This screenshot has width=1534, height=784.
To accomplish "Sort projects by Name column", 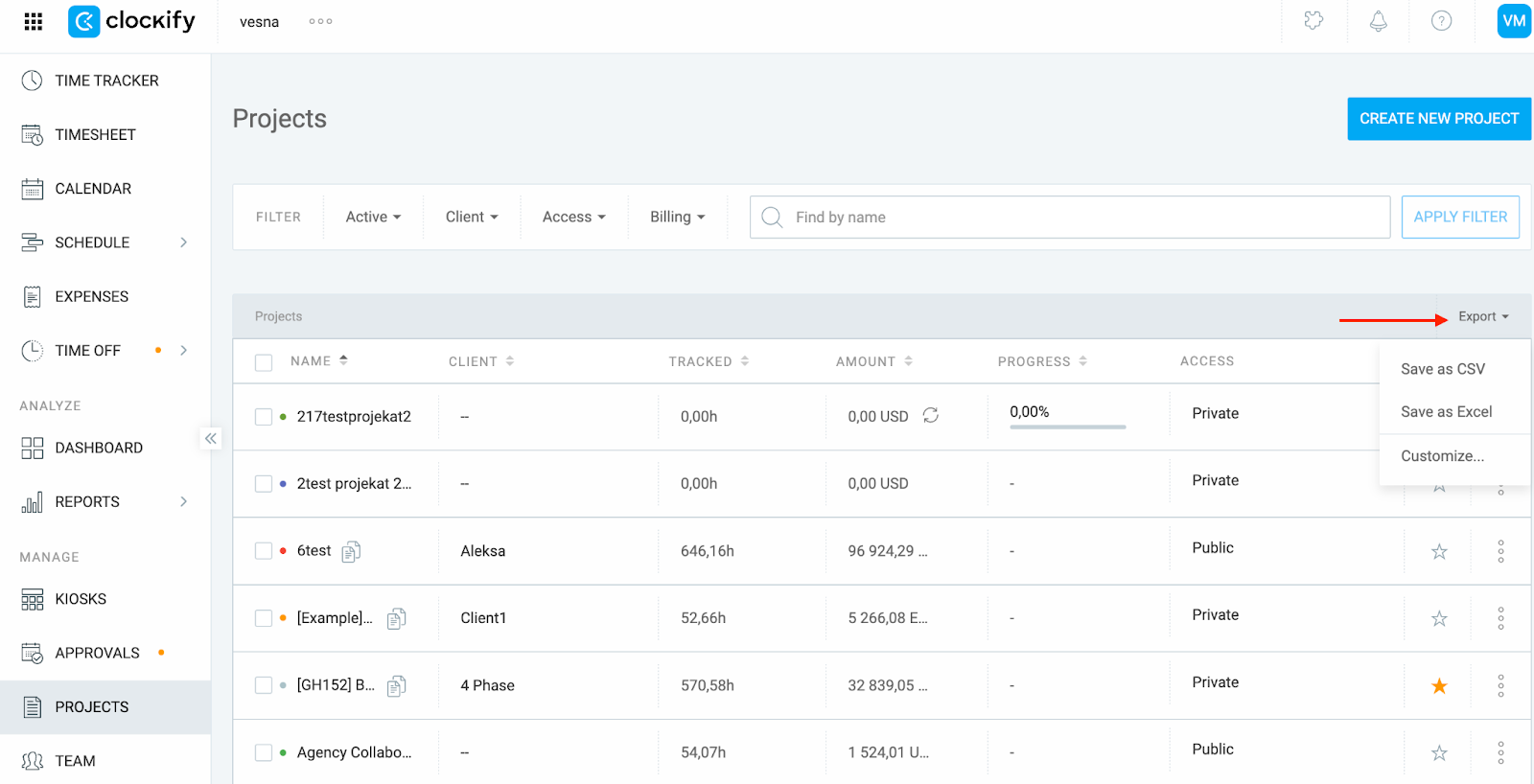I will point(319,361).
